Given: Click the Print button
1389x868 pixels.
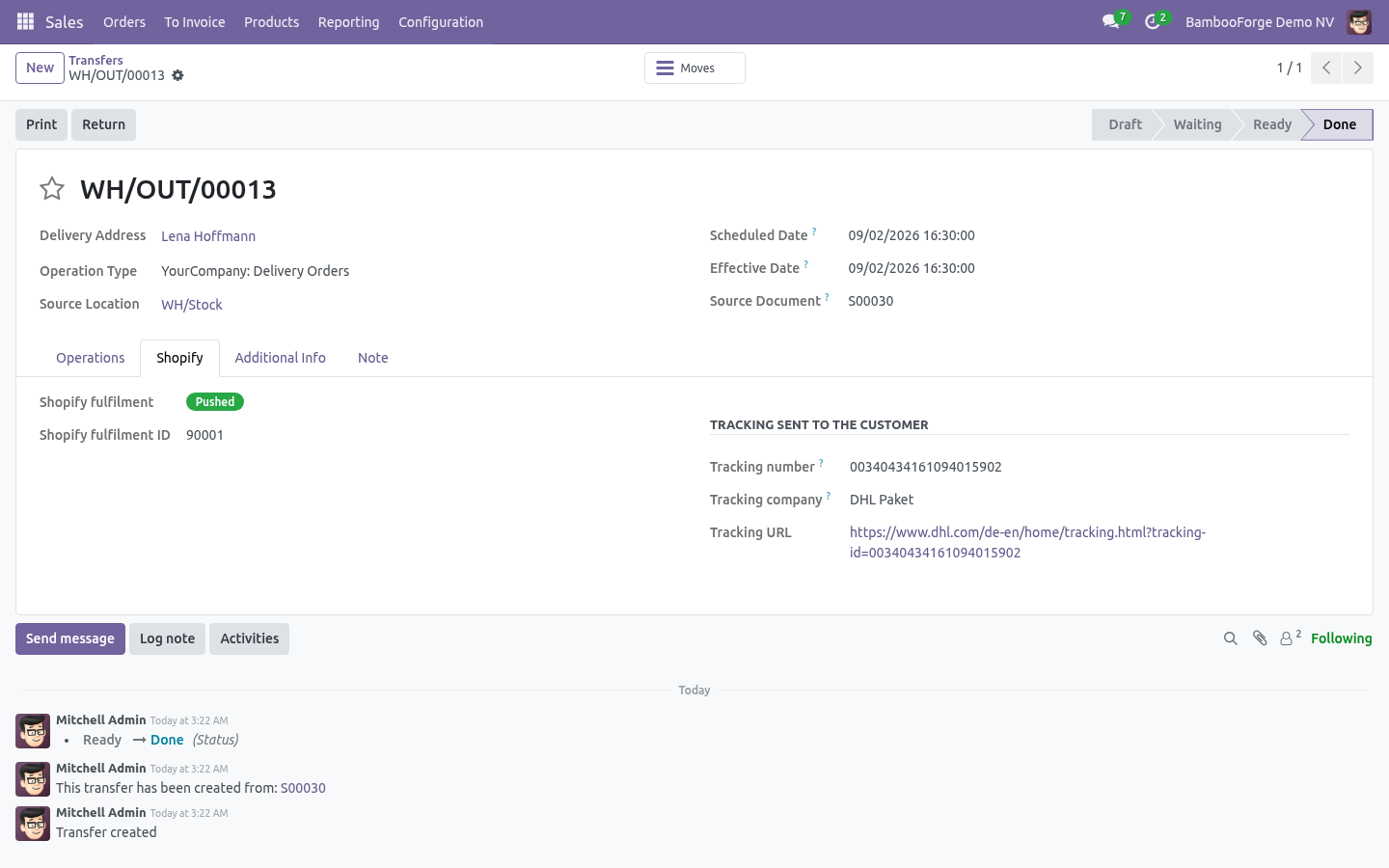Looking at the screenshot, I should click(41, 124).
